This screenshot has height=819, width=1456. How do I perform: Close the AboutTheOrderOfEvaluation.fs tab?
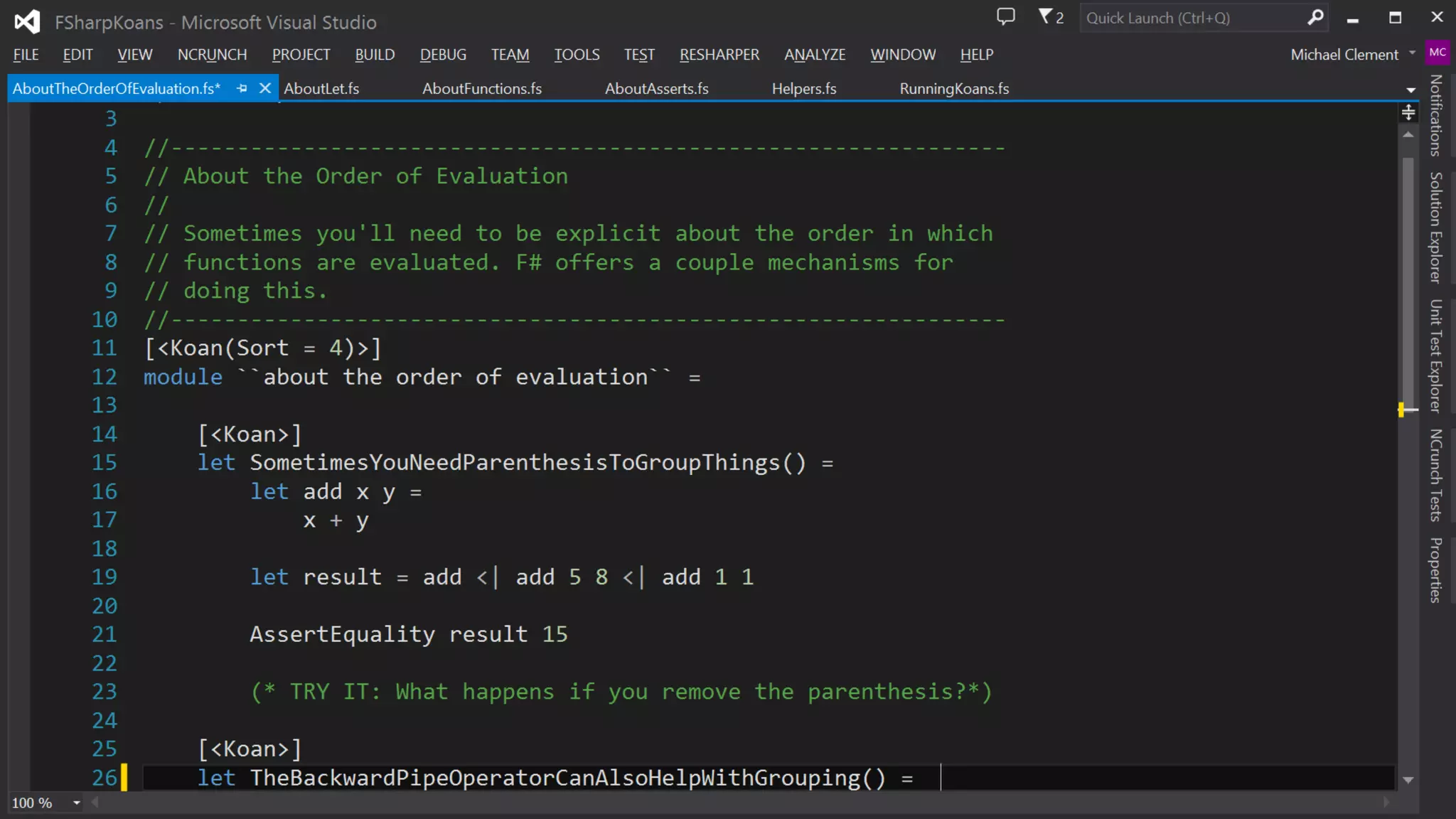265,88
